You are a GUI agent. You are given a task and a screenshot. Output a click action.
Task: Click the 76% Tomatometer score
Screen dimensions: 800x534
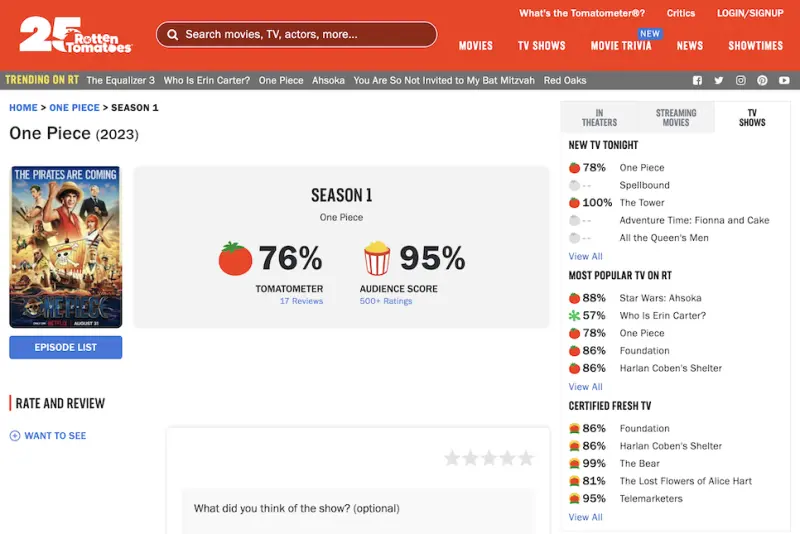coord(290,258)
